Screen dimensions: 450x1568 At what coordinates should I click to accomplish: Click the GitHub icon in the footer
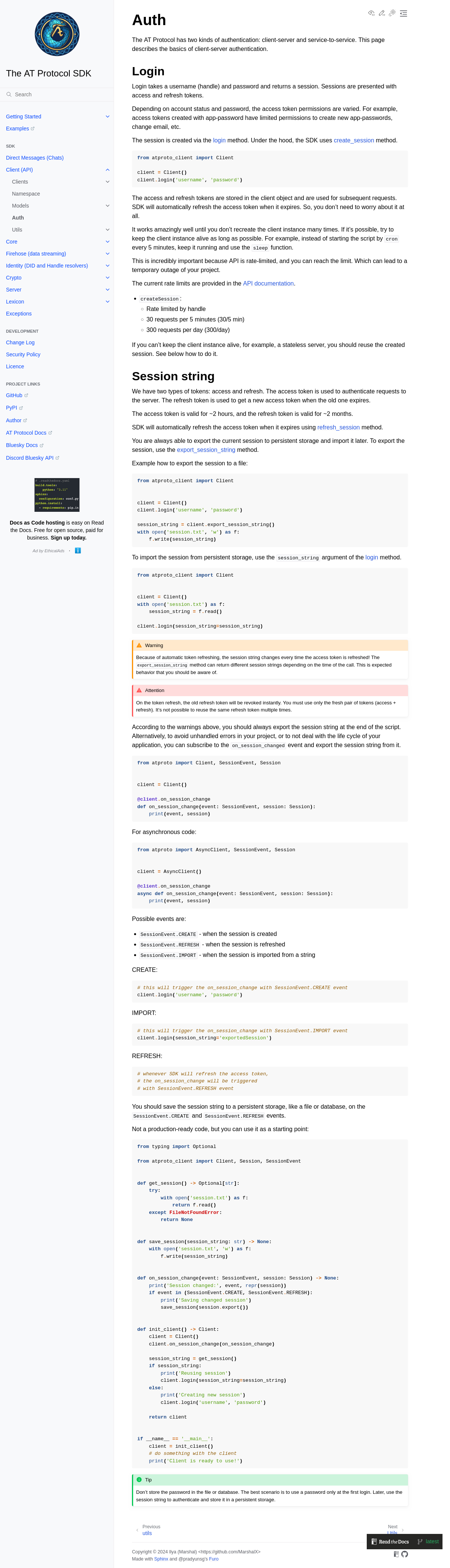pos(405,1554)
